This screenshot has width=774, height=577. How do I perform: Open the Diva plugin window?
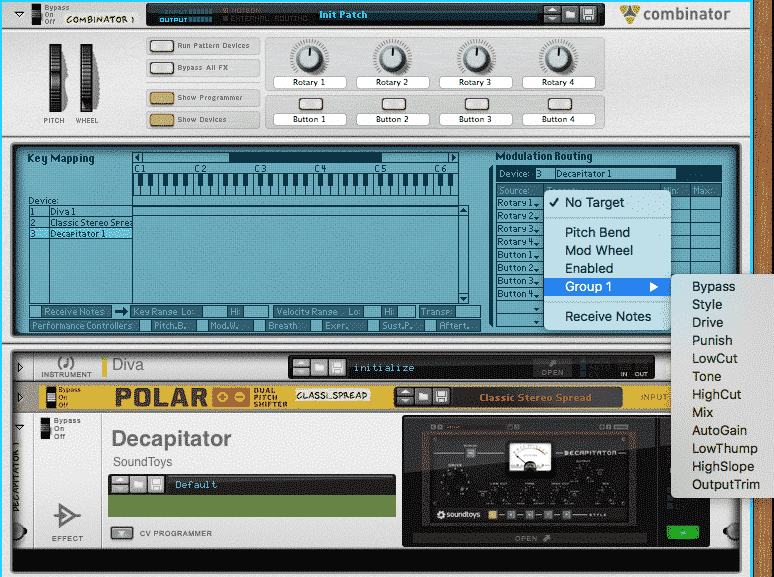552,370
